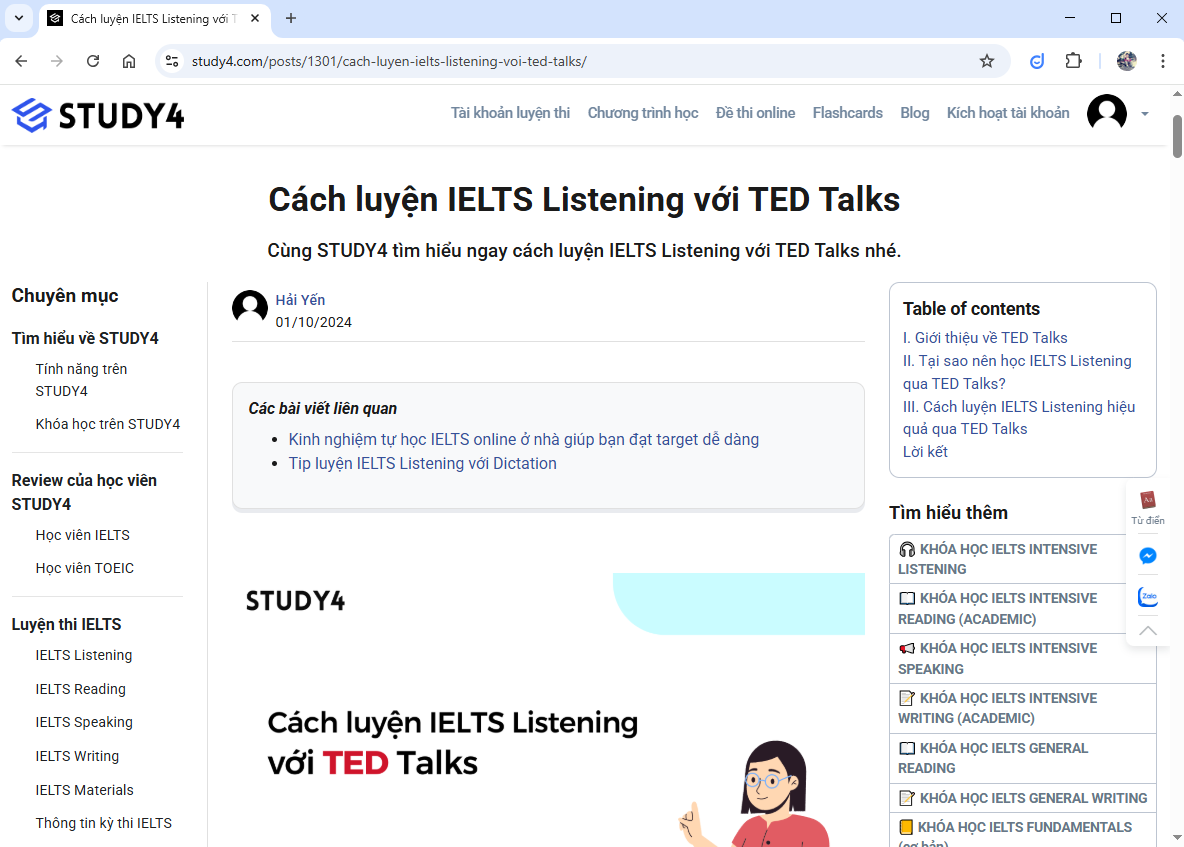This screenshot has width=1184, height=847.
Task: Open Khóa học trên STUDY4
Action: 108,424
